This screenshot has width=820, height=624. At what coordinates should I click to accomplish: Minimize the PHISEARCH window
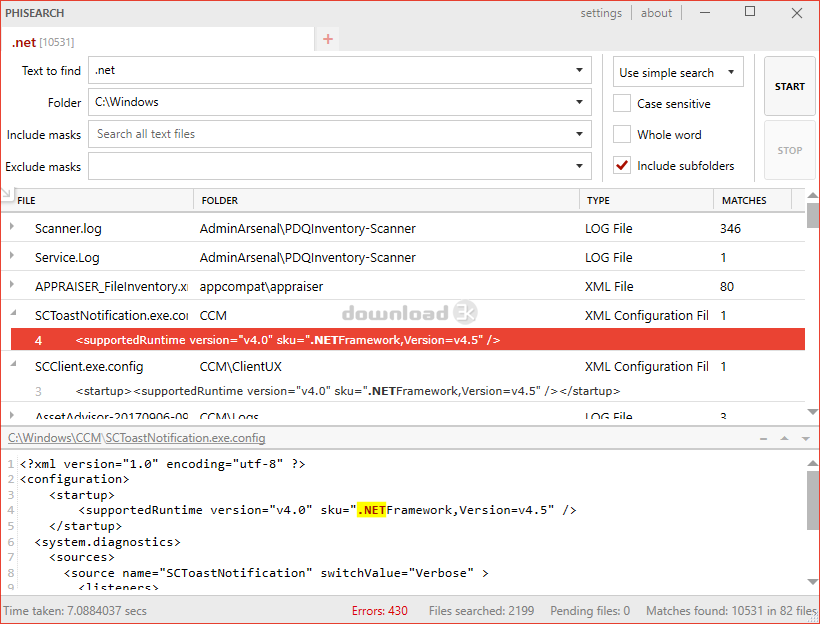[705, 13]
